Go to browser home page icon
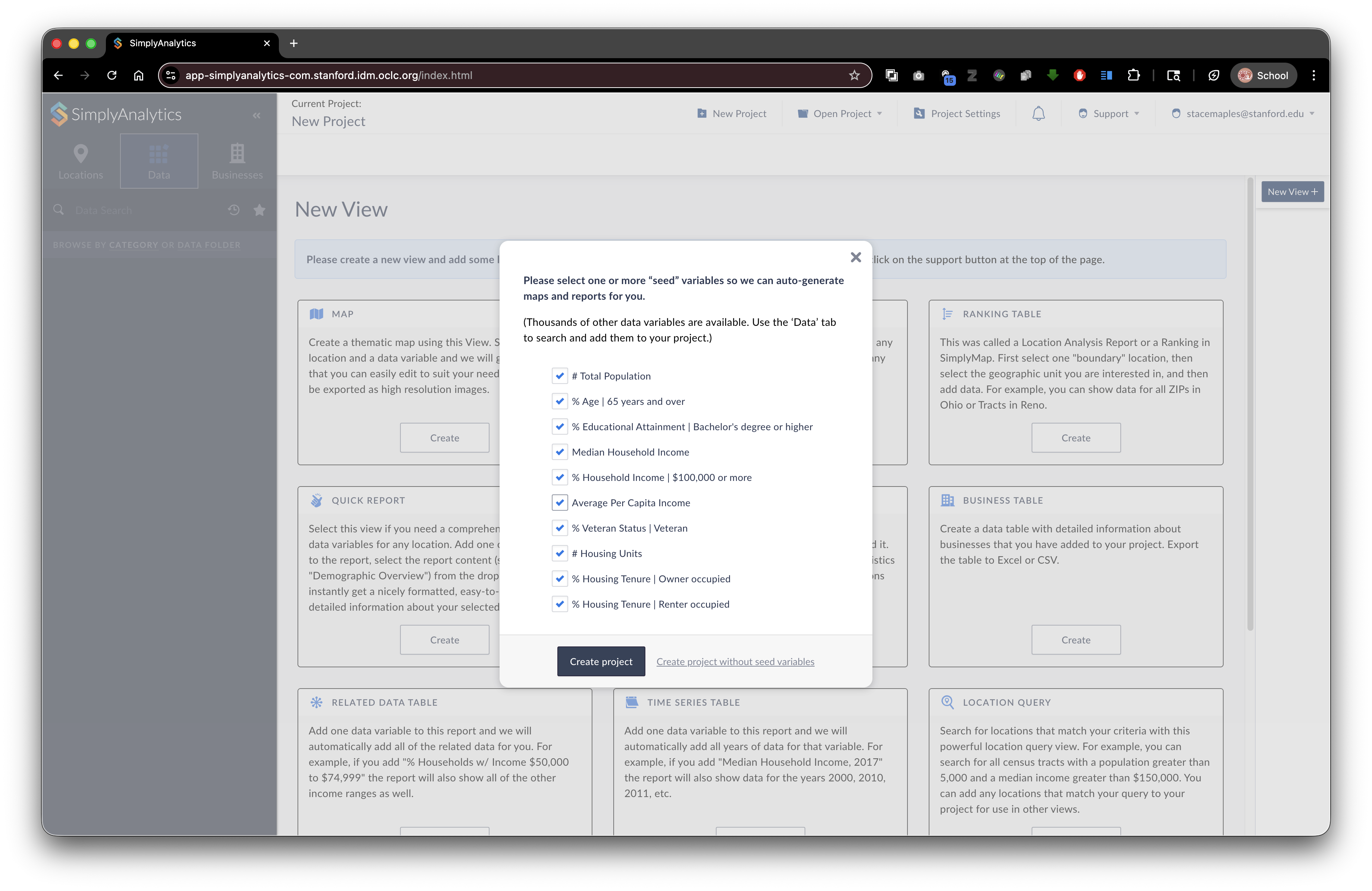Screen dimensions: 1372x891 click(x=138, y=75)
